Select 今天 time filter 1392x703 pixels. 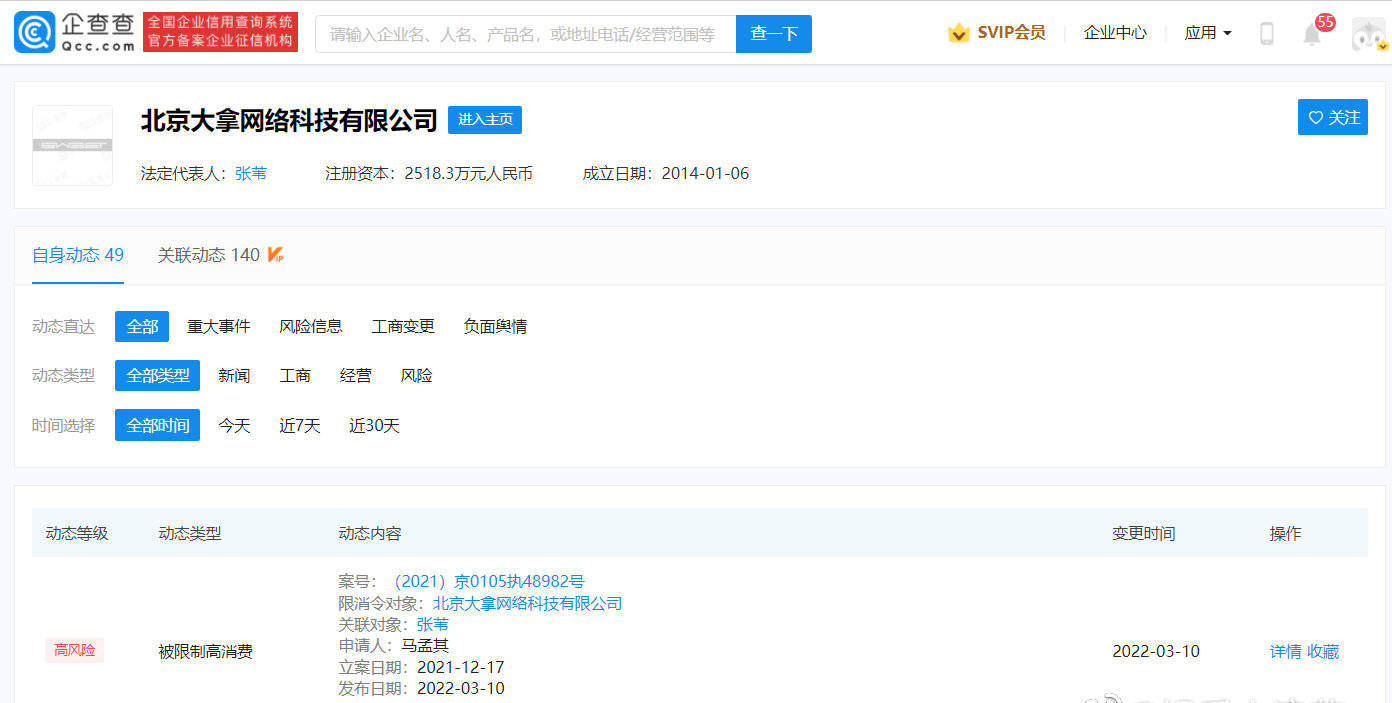234,425
